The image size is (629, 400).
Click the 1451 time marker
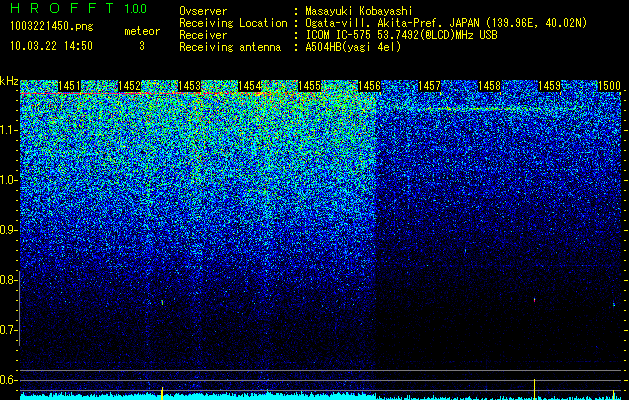(69, 86)
